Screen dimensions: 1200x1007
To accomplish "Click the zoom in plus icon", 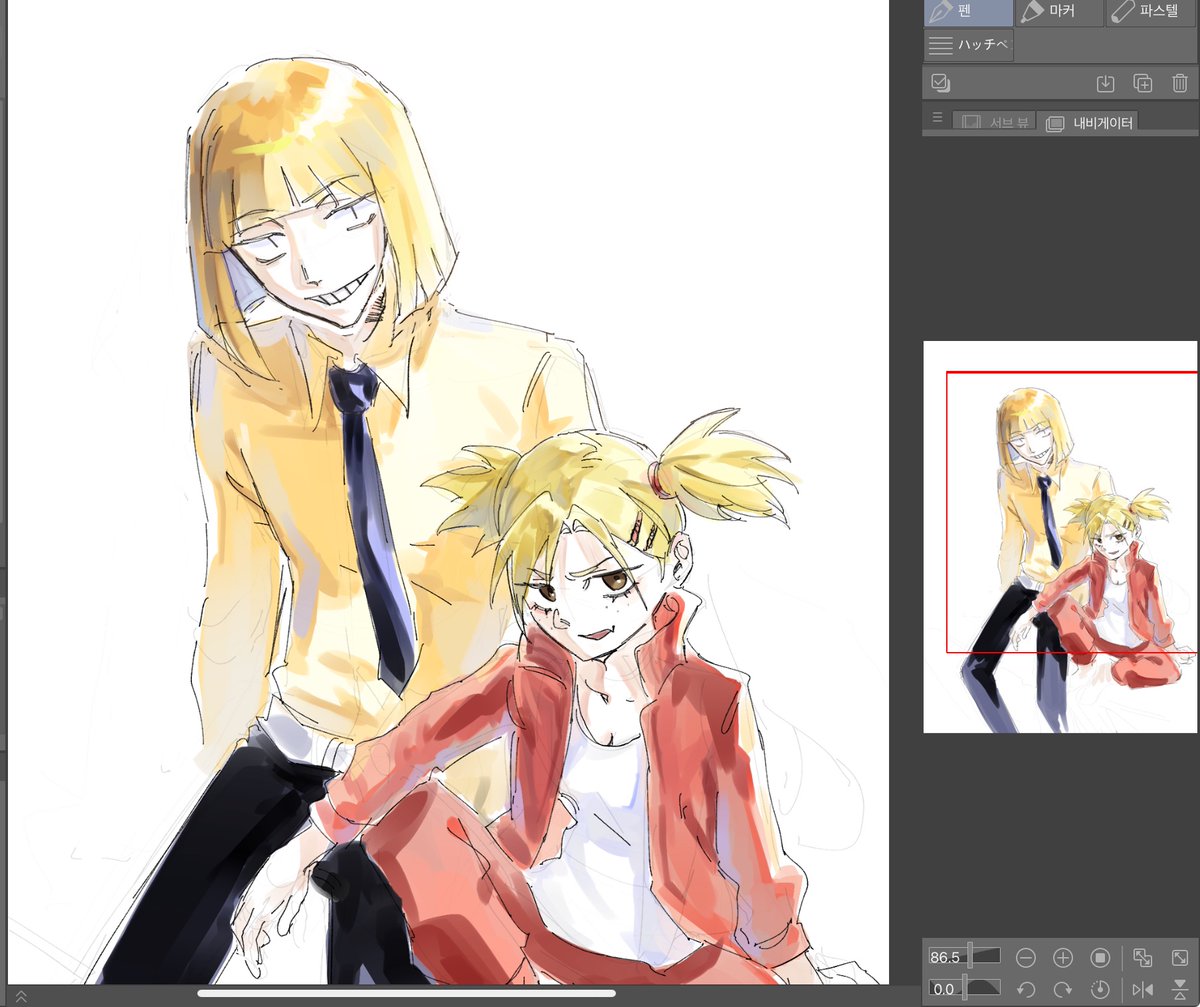I will tap(1063, 958).
